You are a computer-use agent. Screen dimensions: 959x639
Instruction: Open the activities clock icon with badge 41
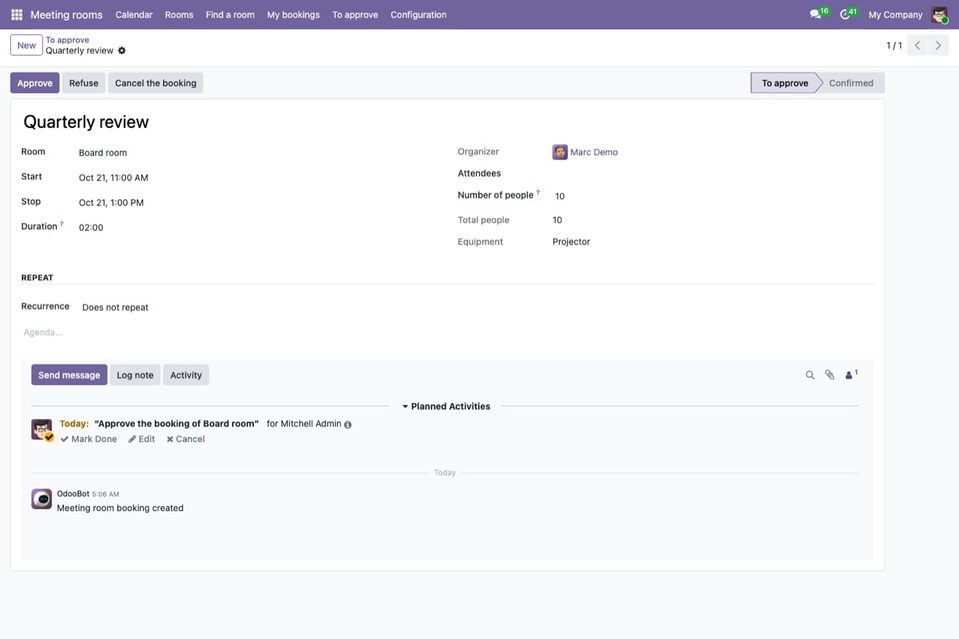[848, 13]
